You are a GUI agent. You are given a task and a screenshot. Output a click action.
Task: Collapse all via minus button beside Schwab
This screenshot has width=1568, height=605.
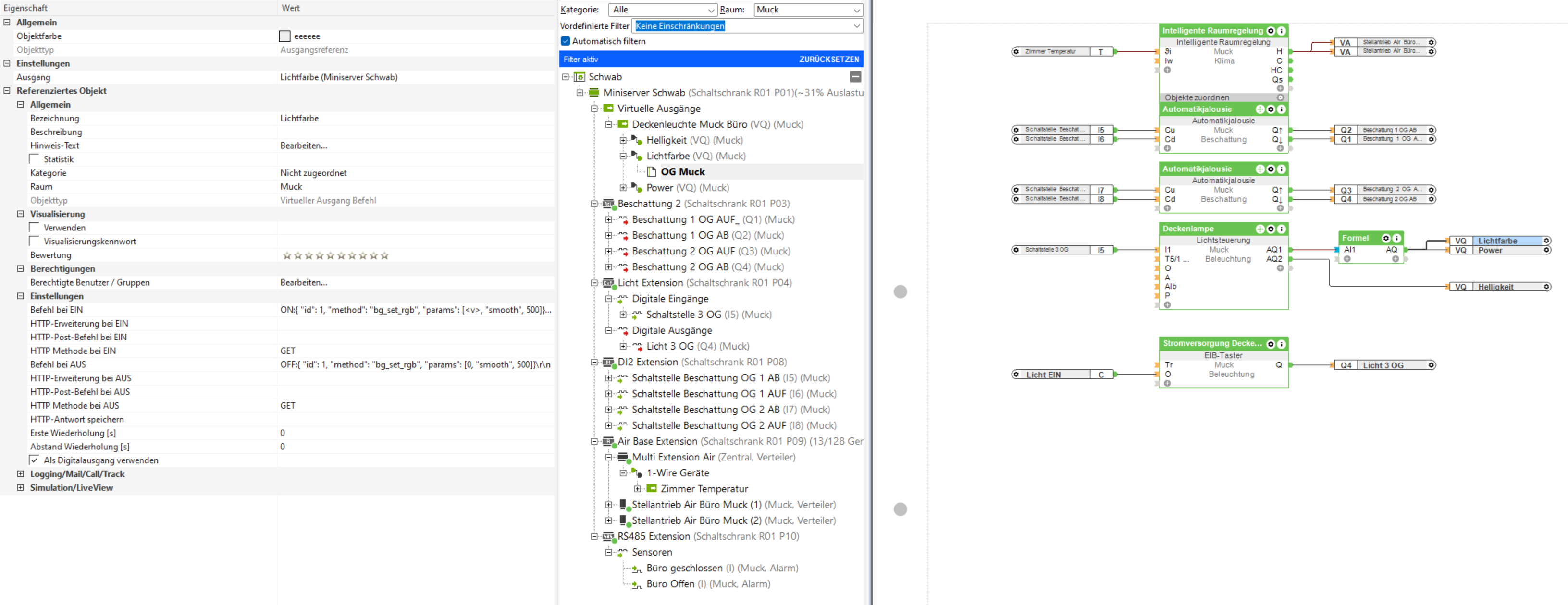click(x=855, y=77)
